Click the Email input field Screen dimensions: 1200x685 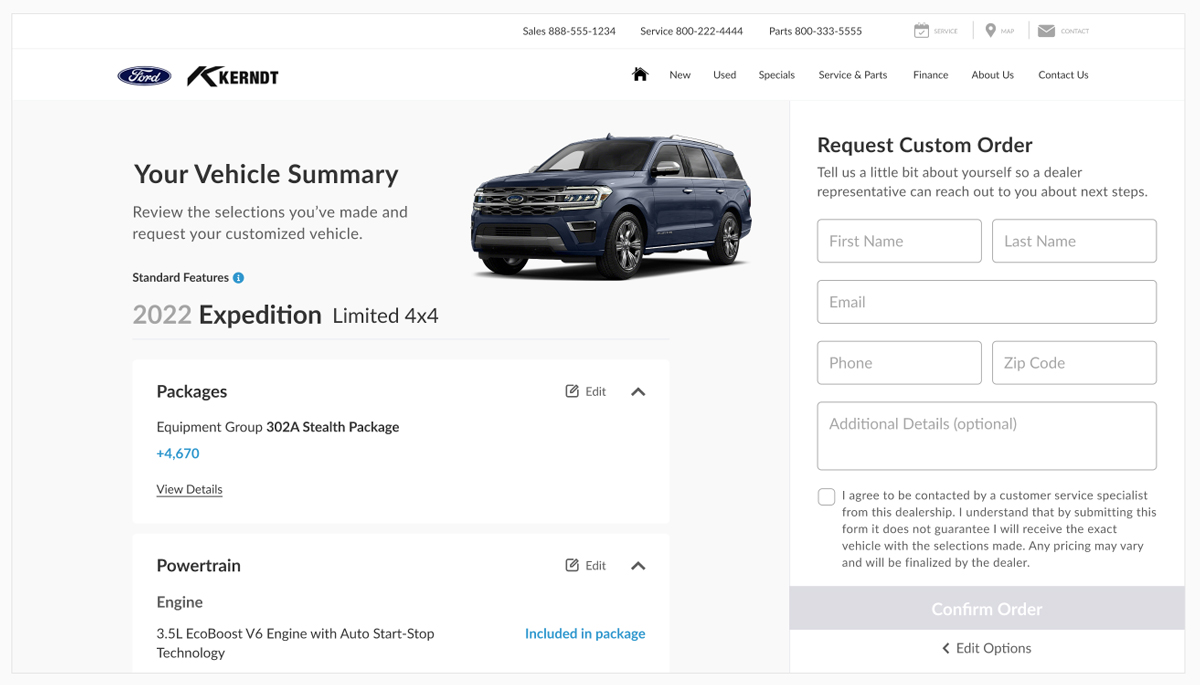click(987, 302)
